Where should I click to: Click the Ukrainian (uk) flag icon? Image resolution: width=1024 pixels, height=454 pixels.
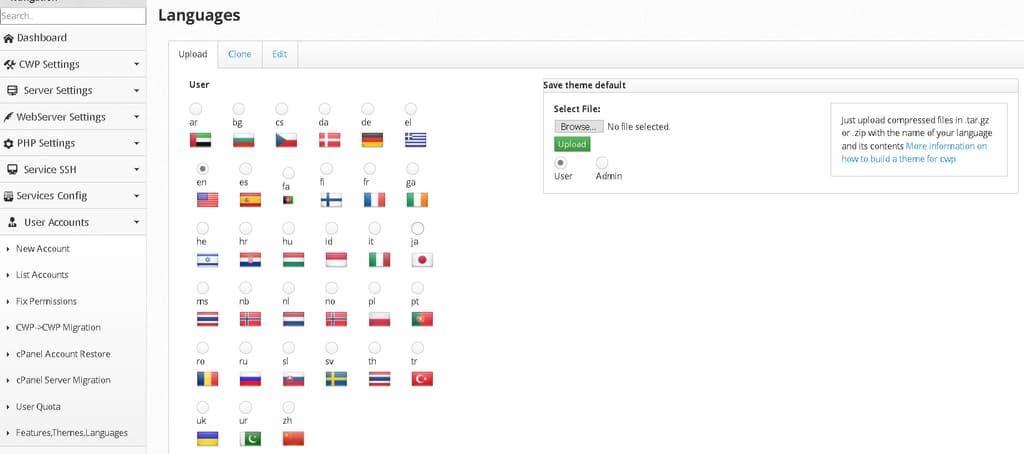pos(208,438)
